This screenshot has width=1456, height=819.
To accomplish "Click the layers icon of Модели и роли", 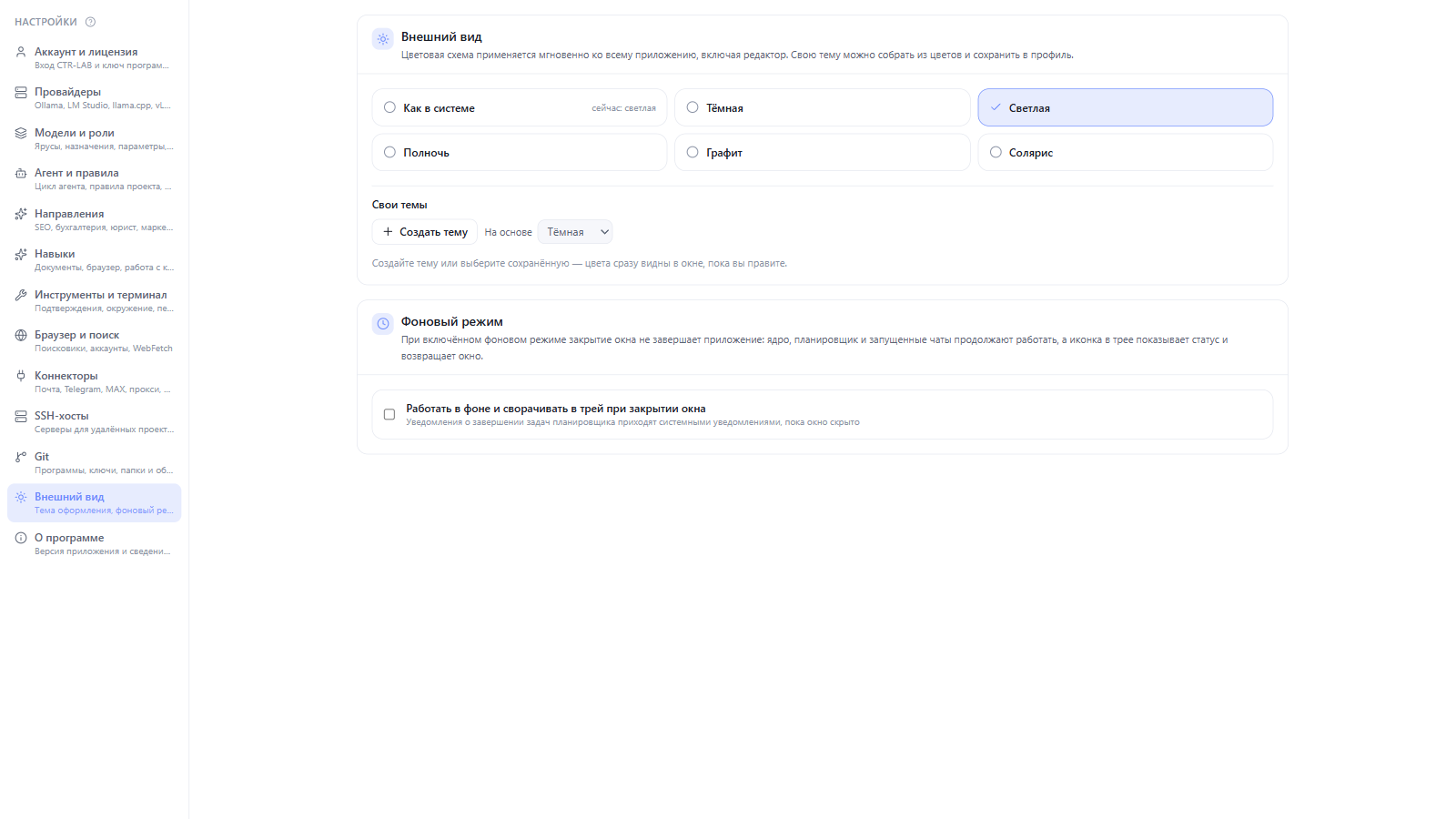I will (x=21, y=133).
